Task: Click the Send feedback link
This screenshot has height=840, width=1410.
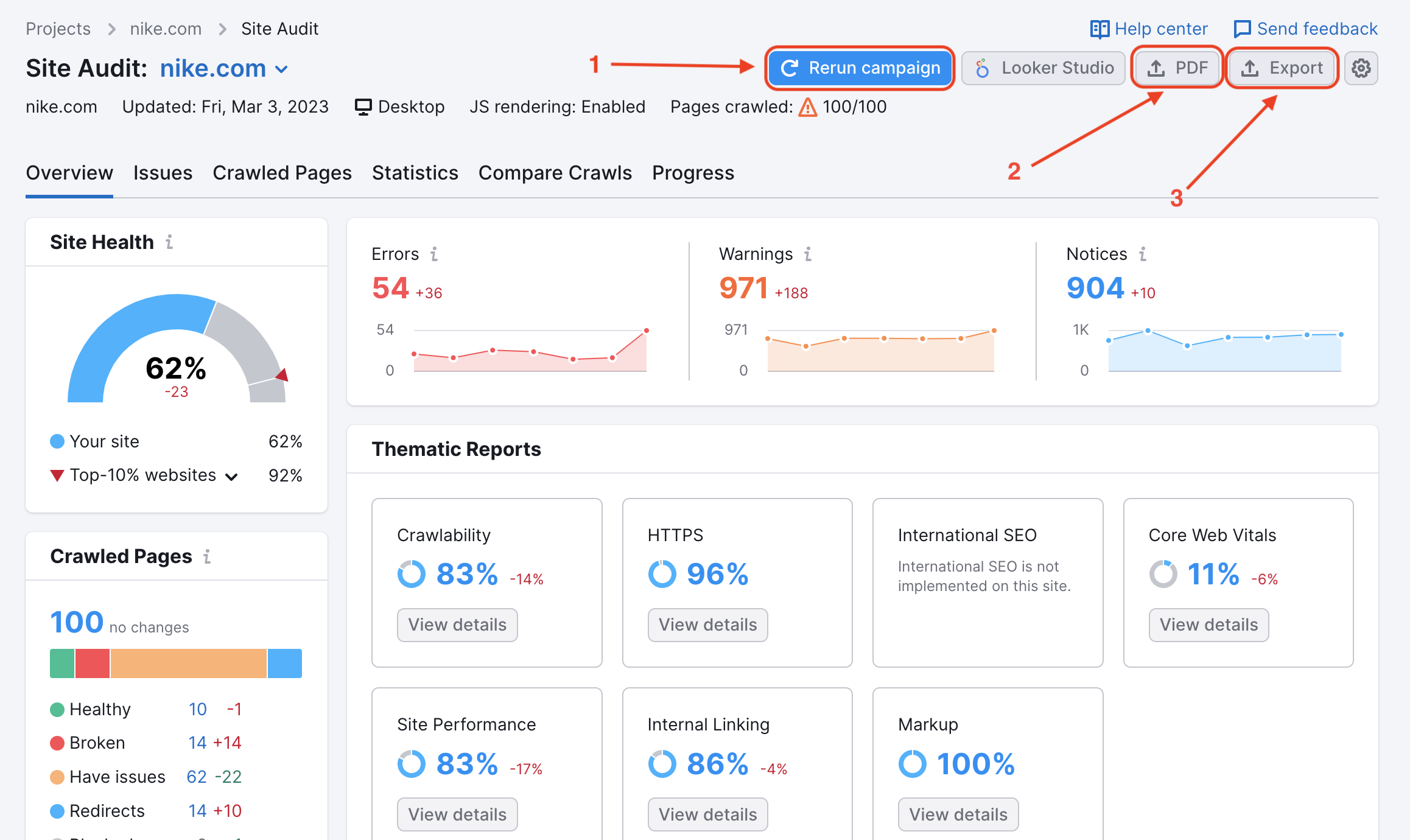Action: click(x=1305, y=29)
